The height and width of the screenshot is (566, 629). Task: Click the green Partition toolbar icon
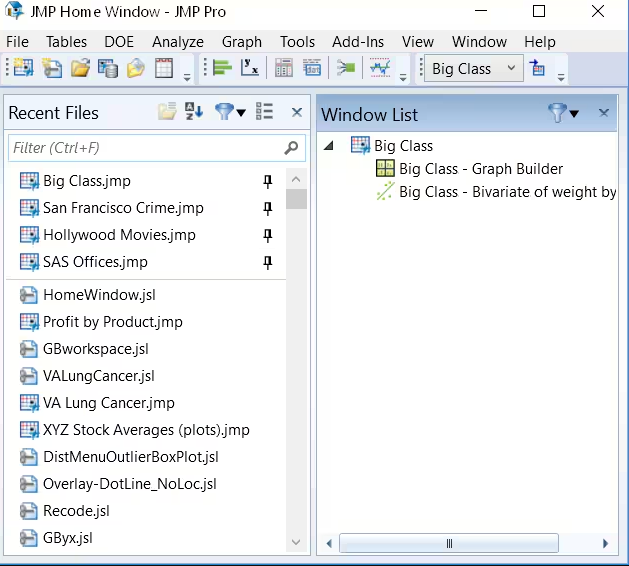(x=346, y=68)
